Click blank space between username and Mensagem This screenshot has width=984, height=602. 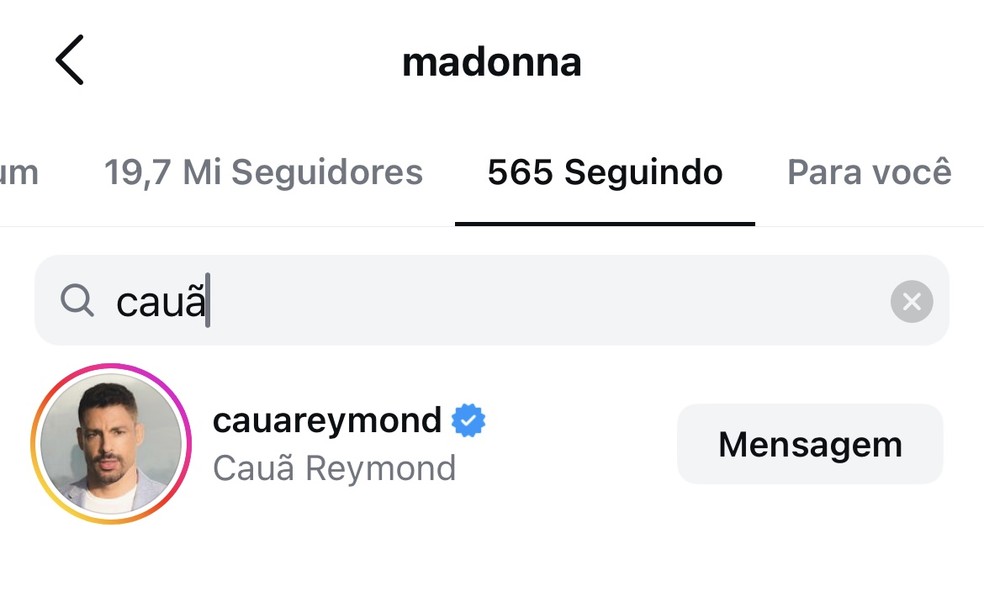pyautogui.click(x=580, y=444)
